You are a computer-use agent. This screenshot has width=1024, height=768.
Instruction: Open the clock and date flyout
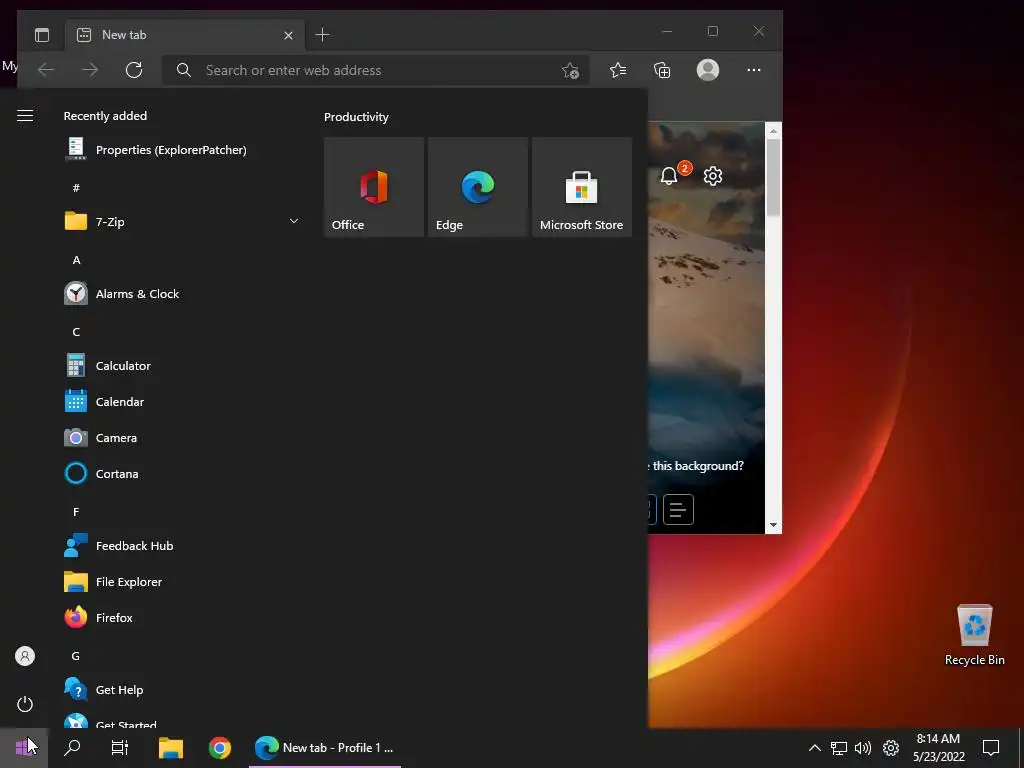coord(938,748)
